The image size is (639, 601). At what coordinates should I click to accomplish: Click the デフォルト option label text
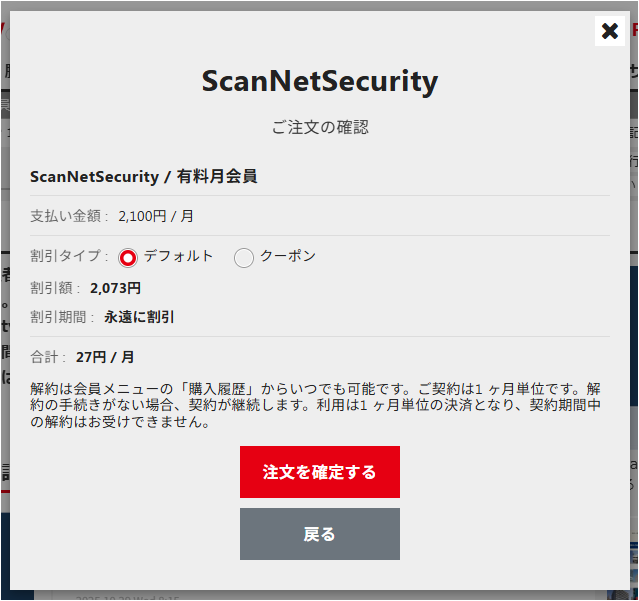(178, 256)
